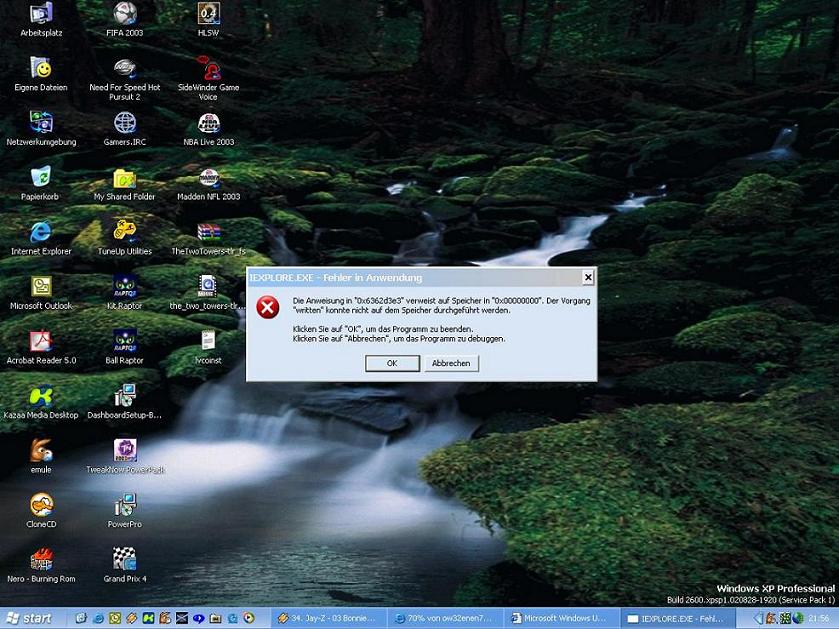Select SideWinder Game Voice icon
The image size is (839, 629).
pyautogui.click(x=208, y=79)
